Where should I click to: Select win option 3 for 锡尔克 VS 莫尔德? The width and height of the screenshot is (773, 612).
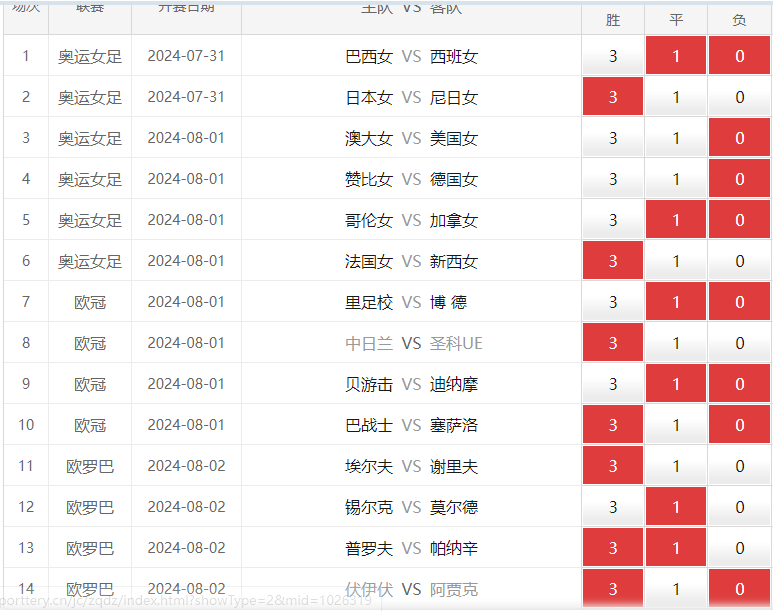613,506
